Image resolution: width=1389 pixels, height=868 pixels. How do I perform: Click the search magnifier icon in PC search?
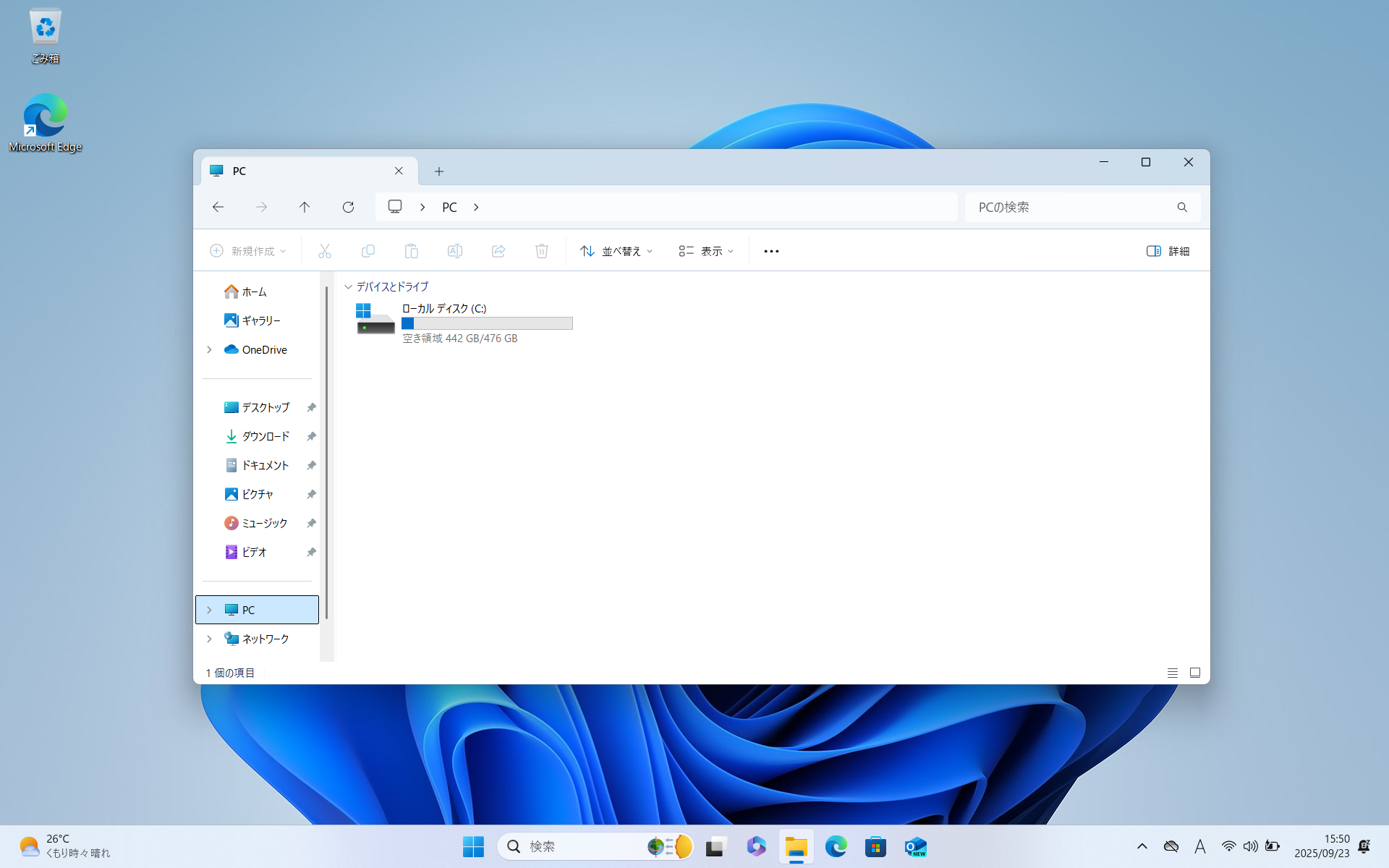1182,207
